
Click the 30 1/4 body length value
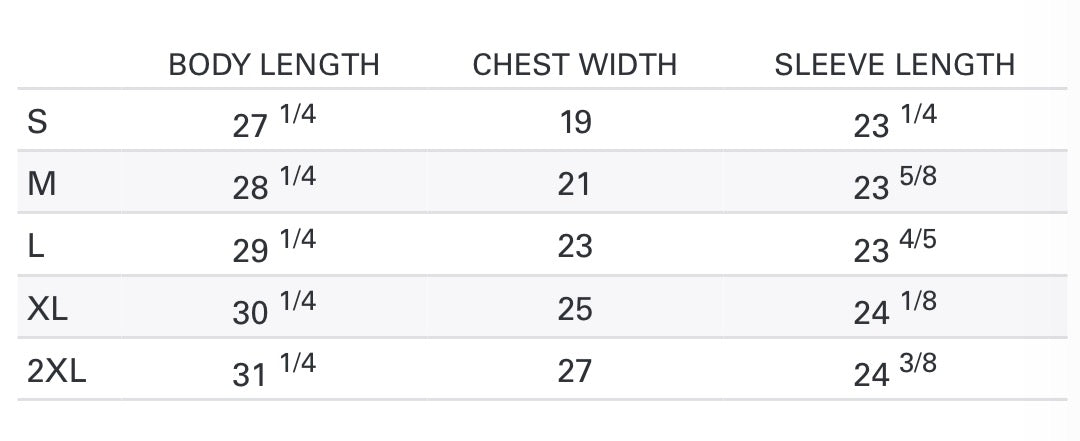coord(274,307)
